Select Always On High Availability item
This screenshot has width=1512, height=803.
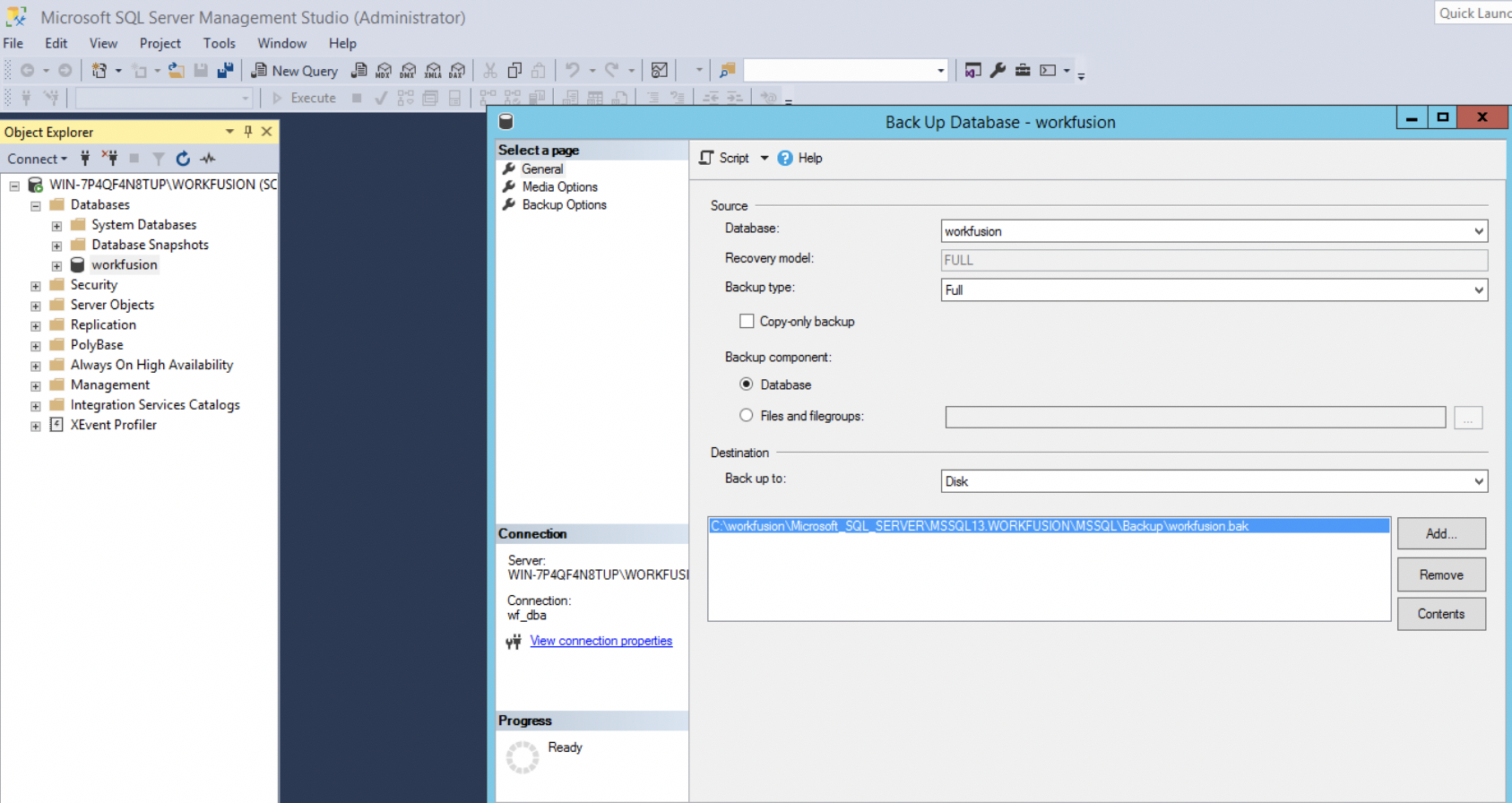pyautogui.click(x=151, y=365)
